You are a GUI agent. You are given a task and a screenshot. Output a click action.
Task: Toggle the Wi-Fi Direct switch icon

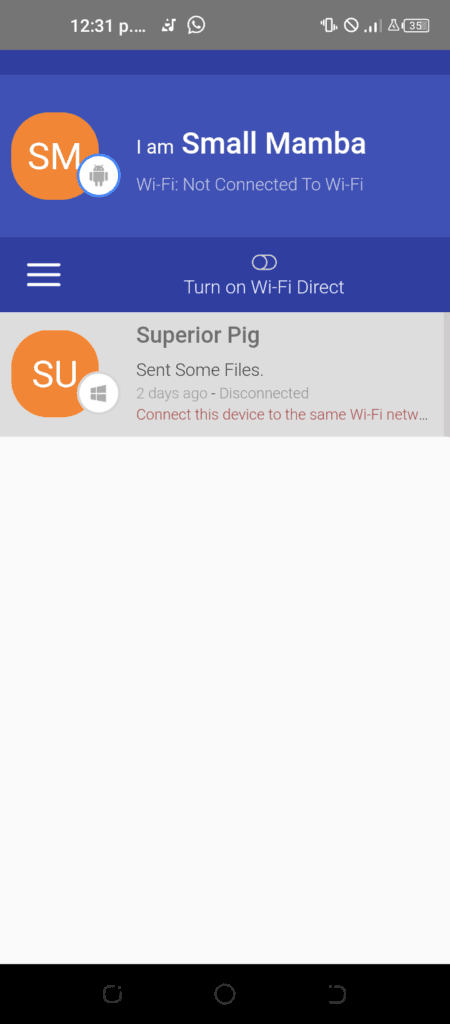coord(264,263)
